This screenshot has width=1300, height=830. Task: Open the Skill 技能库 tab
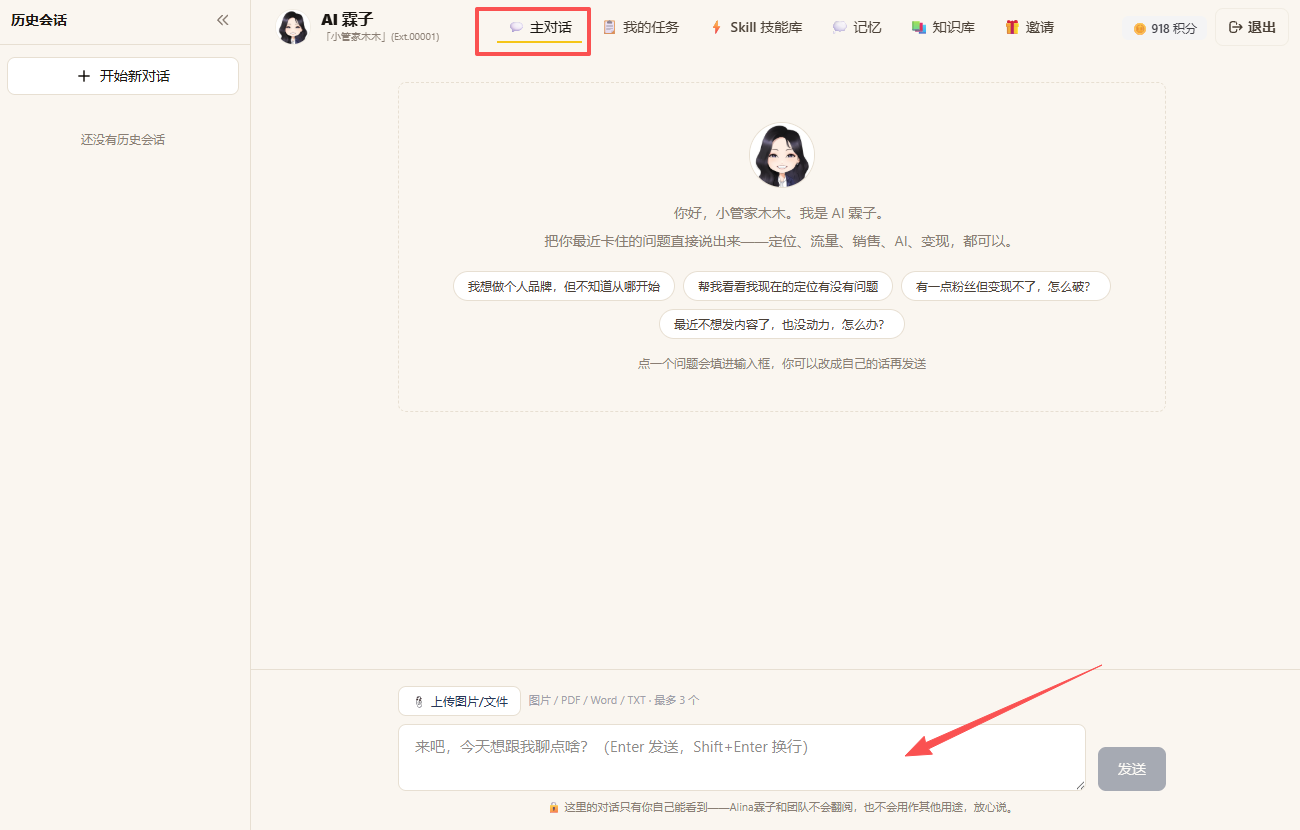(756, 28)
